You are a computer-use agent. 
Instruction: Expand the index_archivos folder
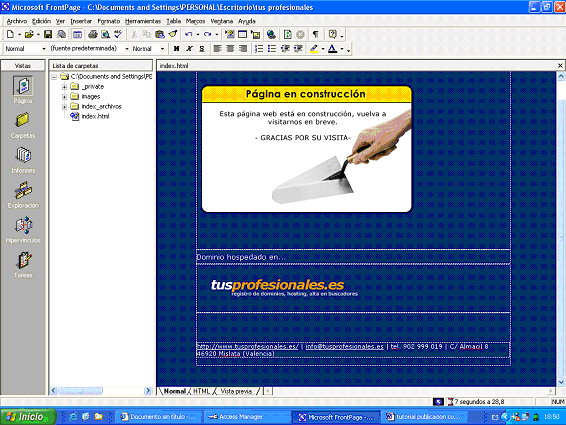click(x=64, y=107)
